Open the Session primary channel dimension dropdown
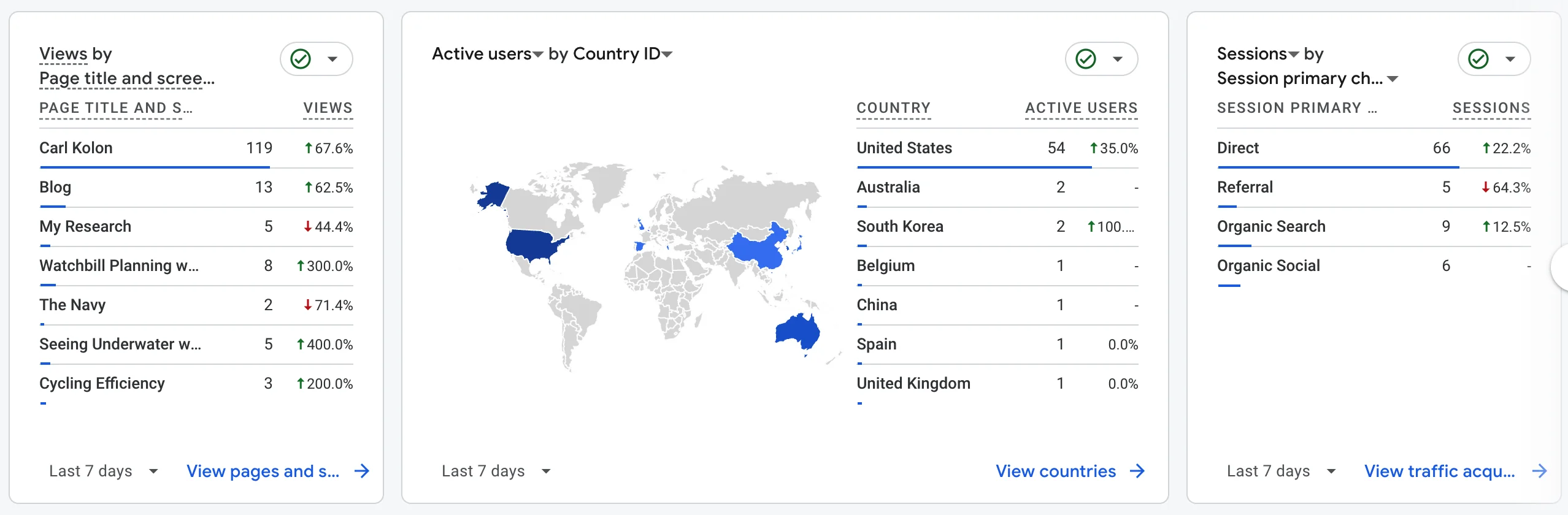Viewport: 1568px width, 515px height. click(1393, 78)
